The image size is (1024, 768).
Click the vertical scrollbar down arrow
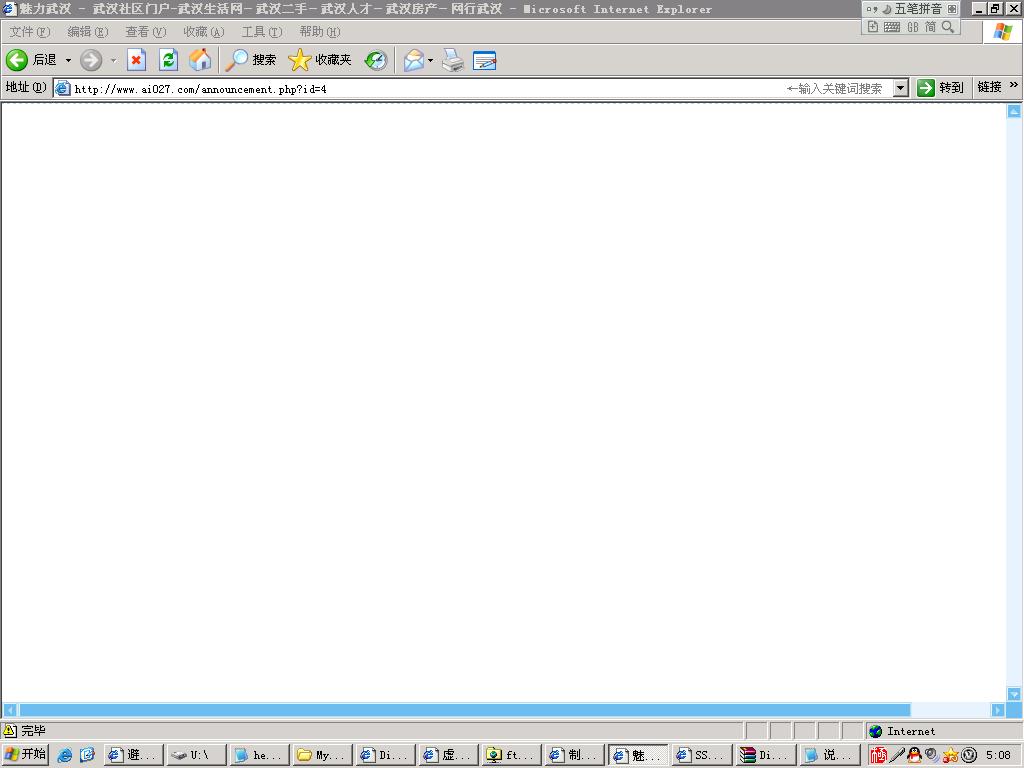(x=1014, y=694)
